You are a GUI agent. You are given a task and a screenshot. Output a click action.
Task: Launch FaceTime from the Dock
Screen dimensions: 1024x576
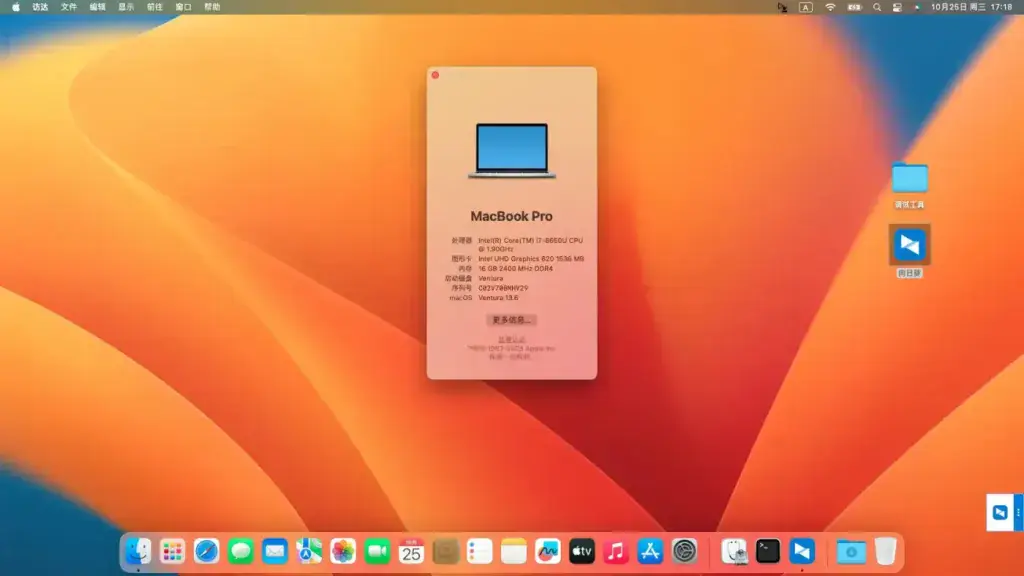click(x=377, y=552)
